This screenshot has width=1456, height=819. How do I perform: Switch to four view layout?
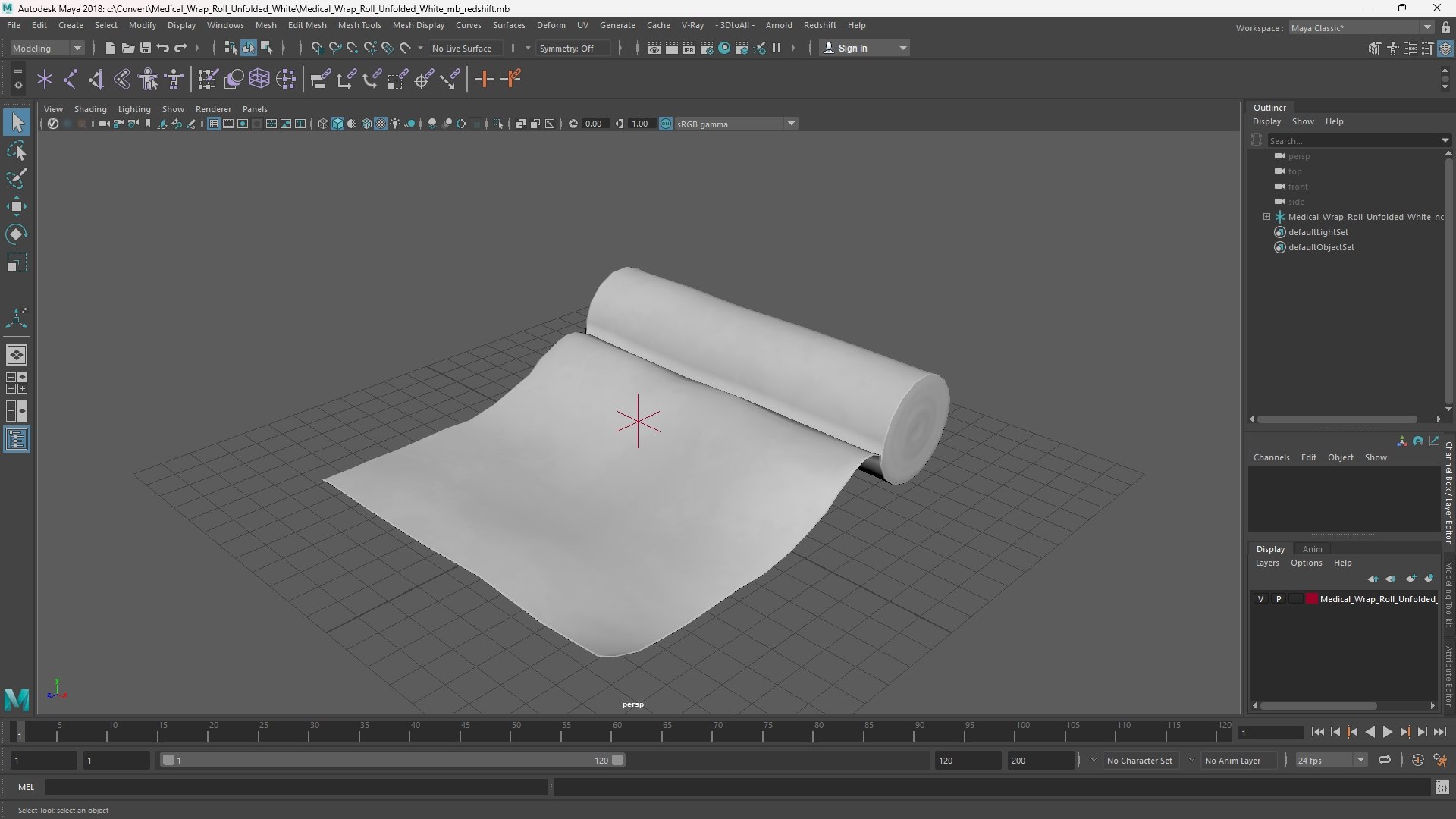pos(17,383)
